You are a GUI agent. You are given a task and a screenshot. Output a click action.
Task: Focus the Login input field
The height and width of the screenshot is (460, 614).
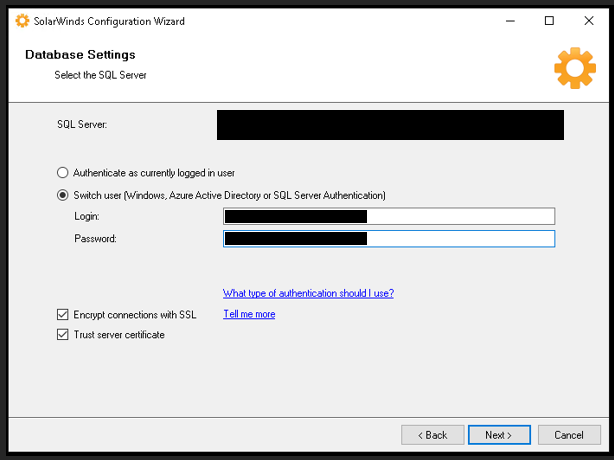[389, 216]
